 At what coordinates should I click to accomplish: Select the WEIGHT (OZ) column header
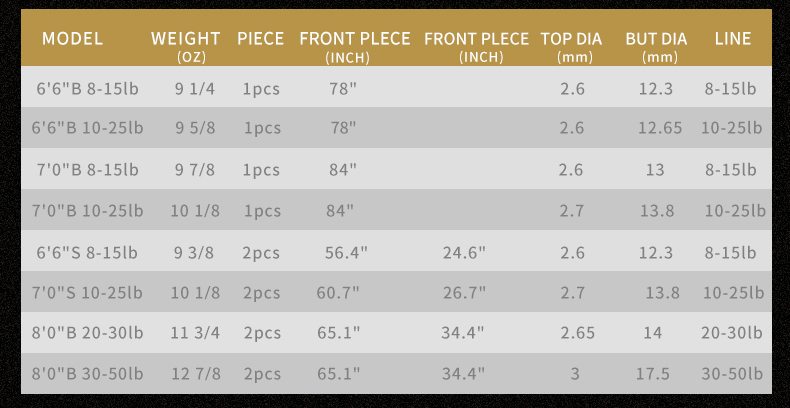[x=186, y=46]
